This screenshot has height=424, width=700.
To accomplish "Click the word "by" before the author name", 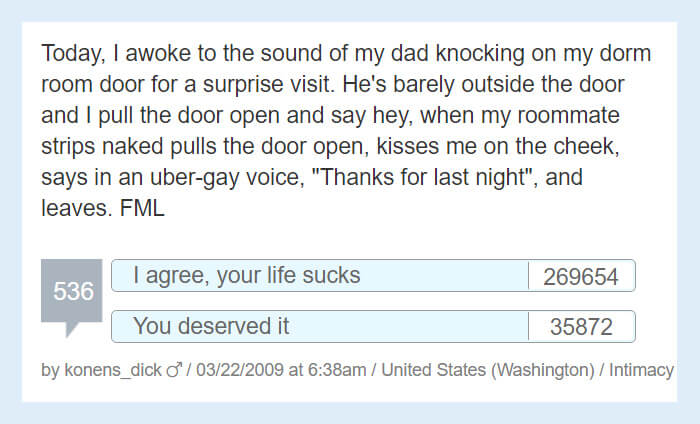I will tap(50, 370).
